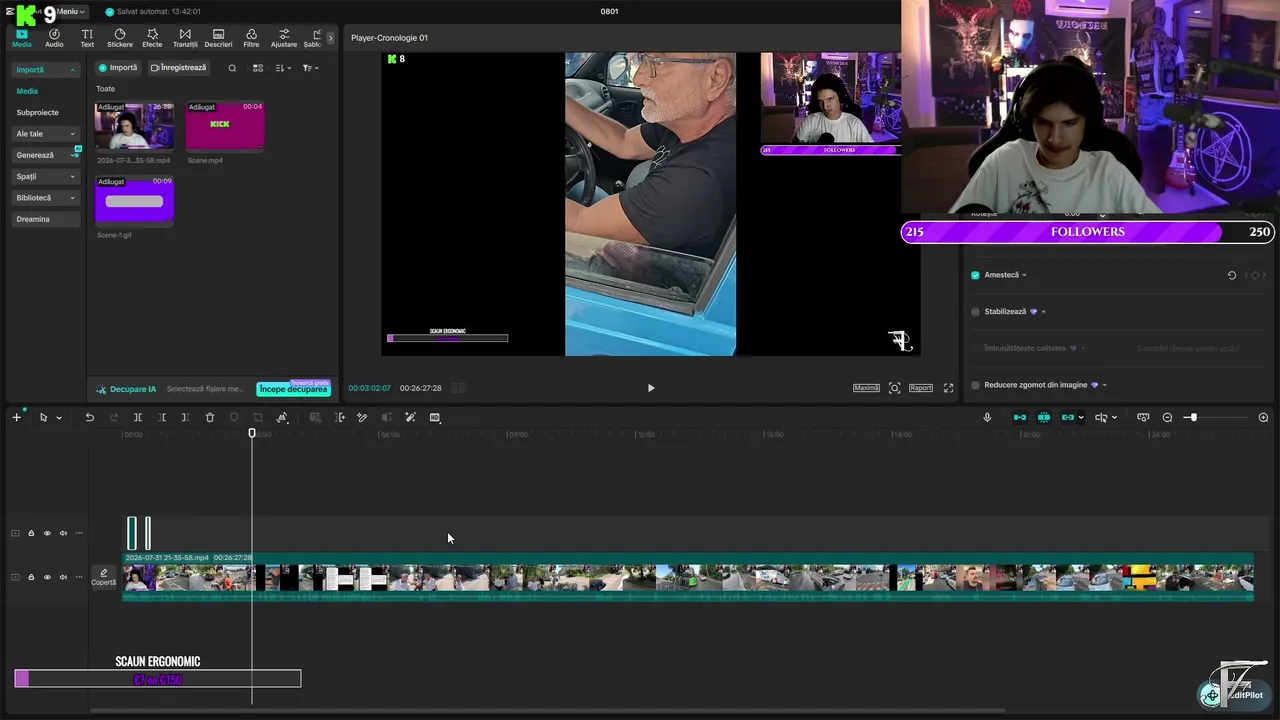Click the insert-at-playhead tool in timeline toolbar
The width and height of the screenshot is (1280, 720).
tap(339, 417)
